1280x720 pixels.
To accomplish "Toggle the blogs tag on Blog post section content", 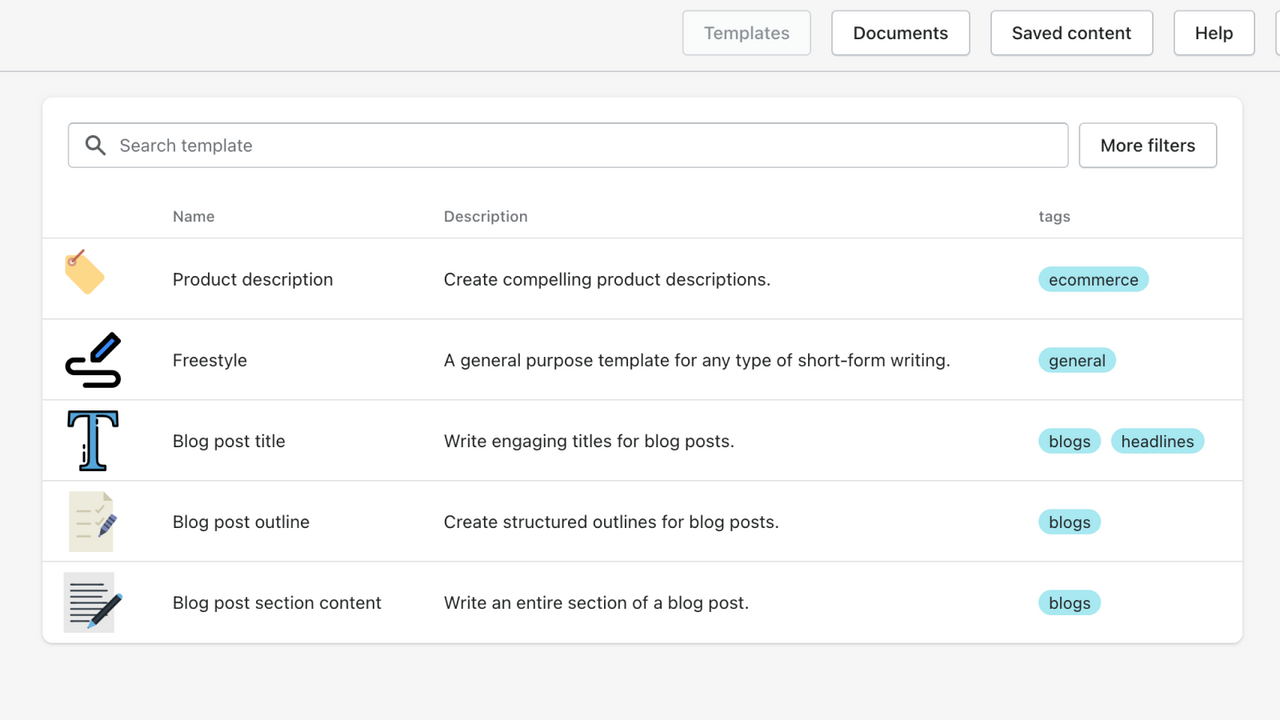I will (1069, 602).
